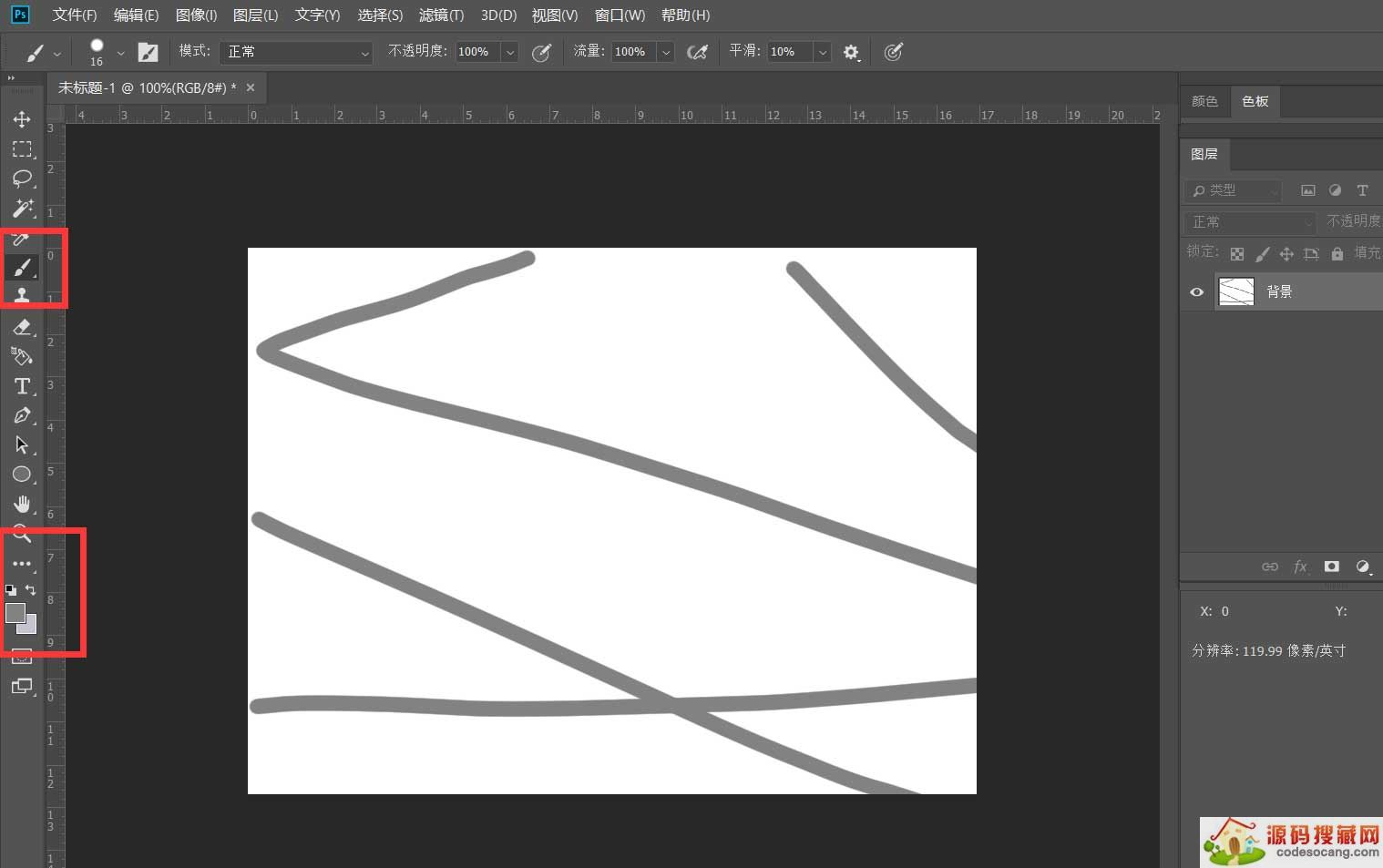Filter layers by adjustment layers
The height and width of the screenshot is (868, 1383).
click(1335, 190)
